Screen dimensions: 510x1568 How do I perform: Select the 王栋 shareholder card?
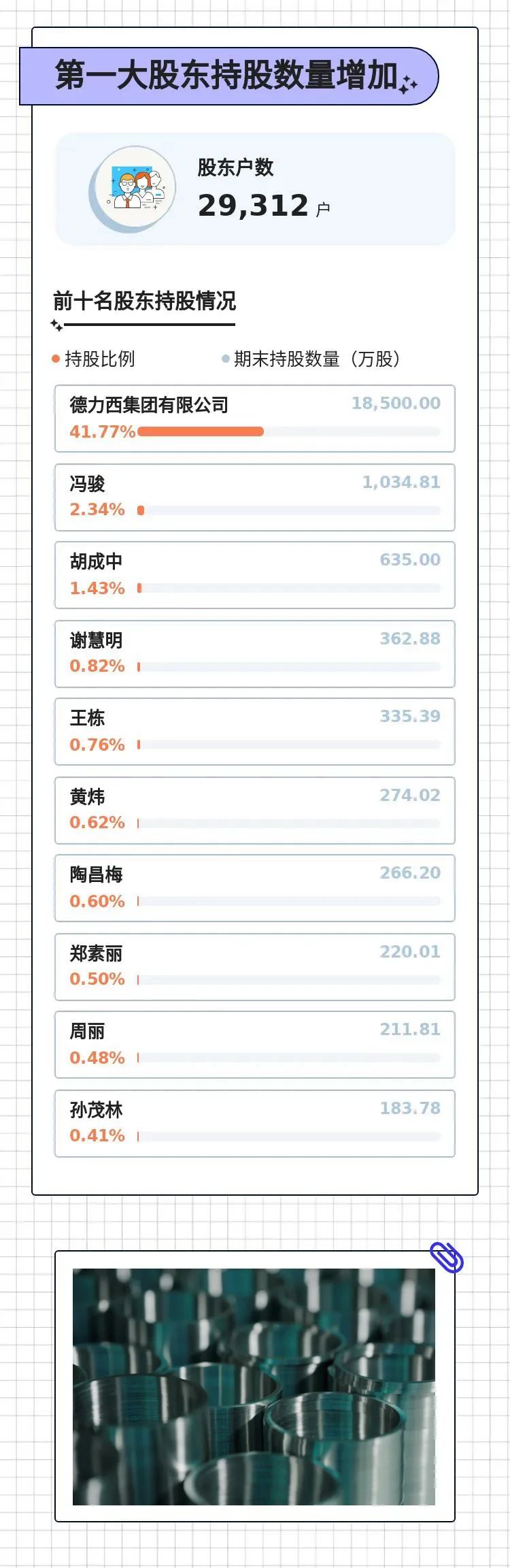(254, 732)
